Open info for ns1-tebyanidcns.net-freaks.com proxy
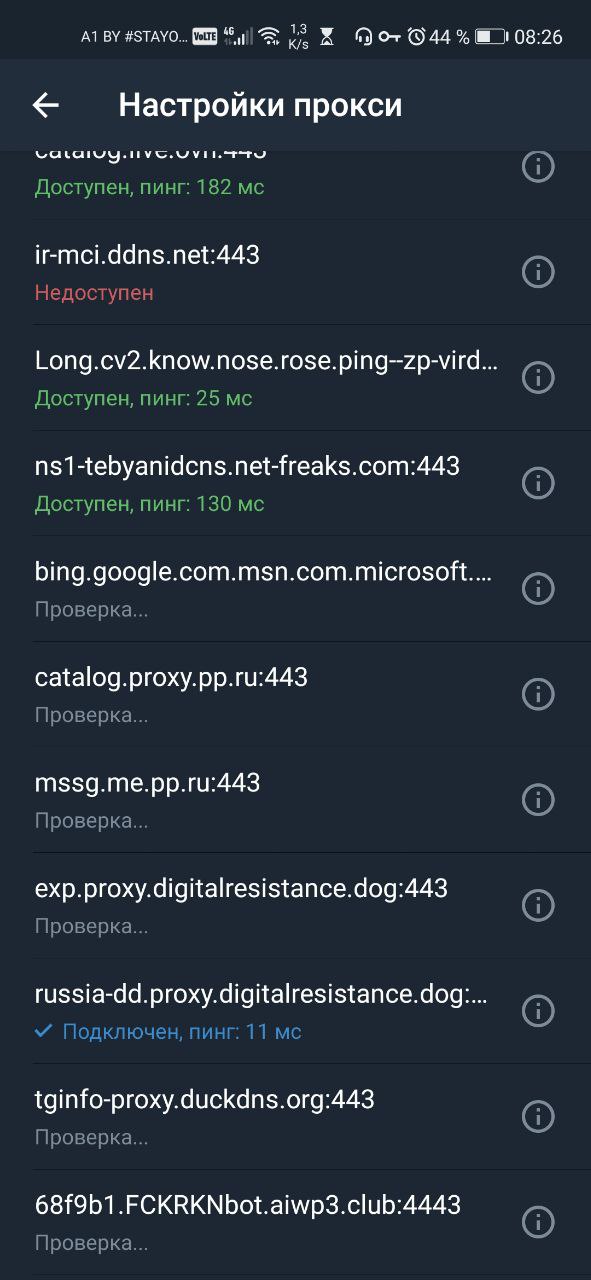 (538, 483)
